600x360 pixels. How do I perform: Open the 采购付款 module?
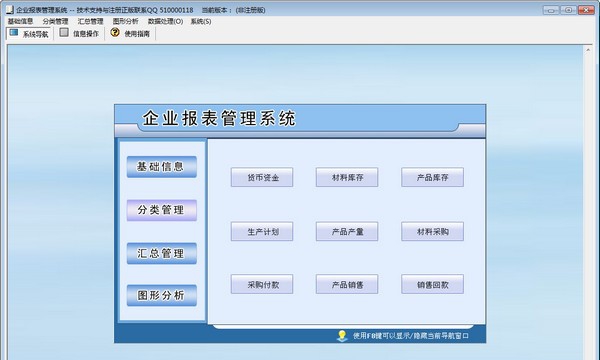tap(262, 284)
